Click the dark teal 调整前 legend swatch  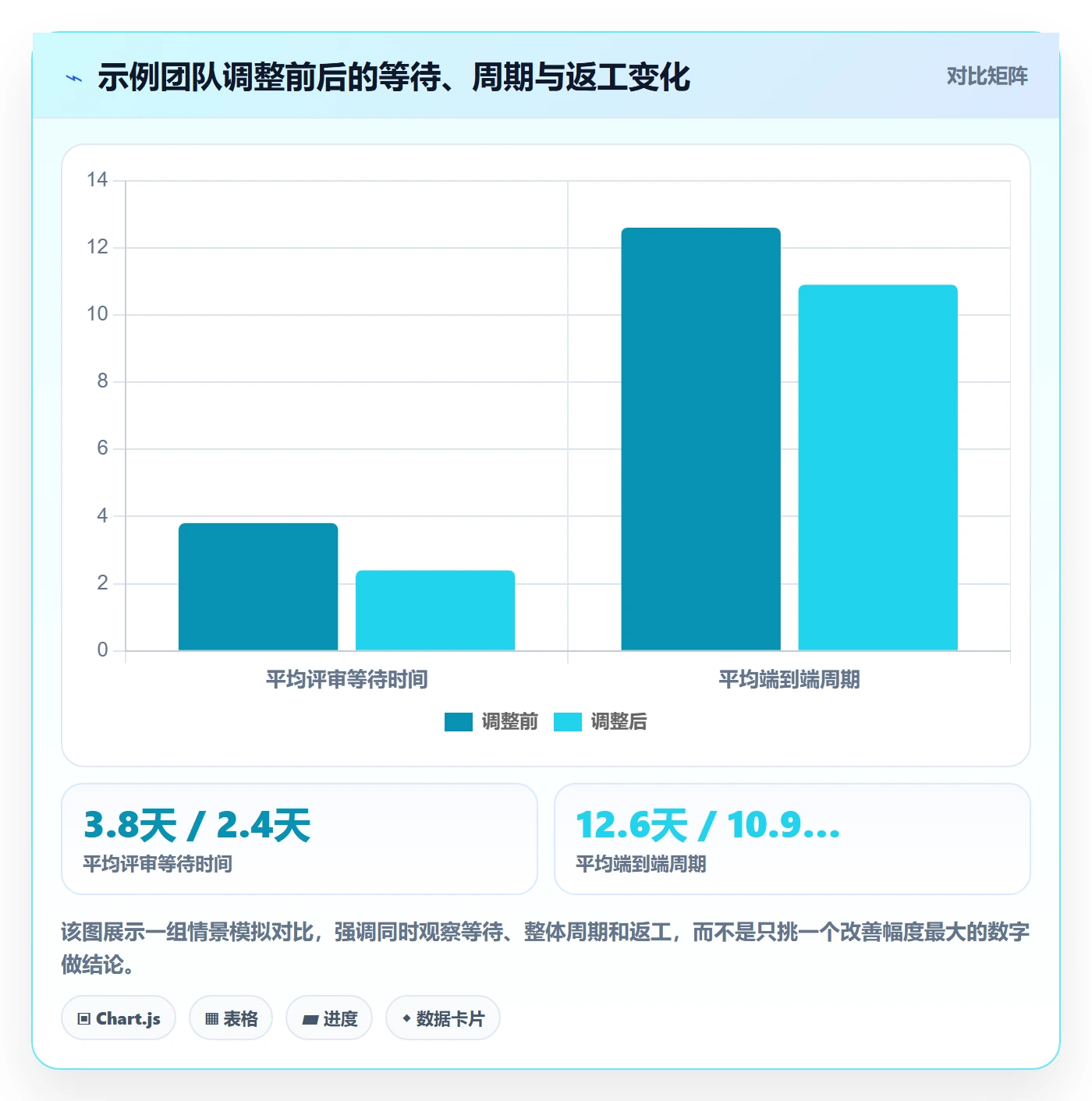click(x=459, y=722)
